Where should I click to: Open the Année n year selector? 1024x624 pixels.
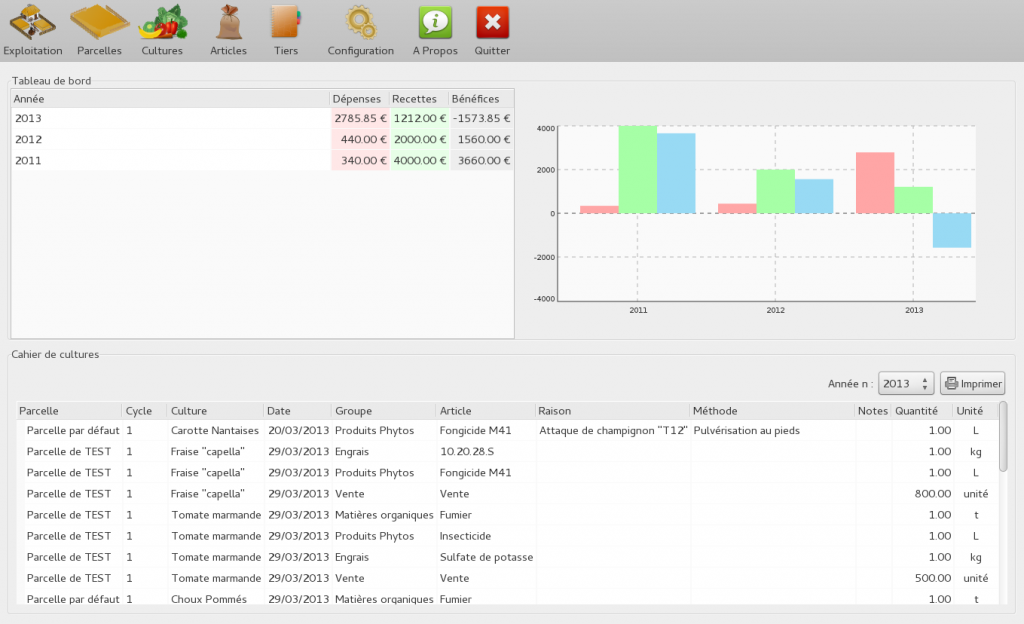pos(906,384)
